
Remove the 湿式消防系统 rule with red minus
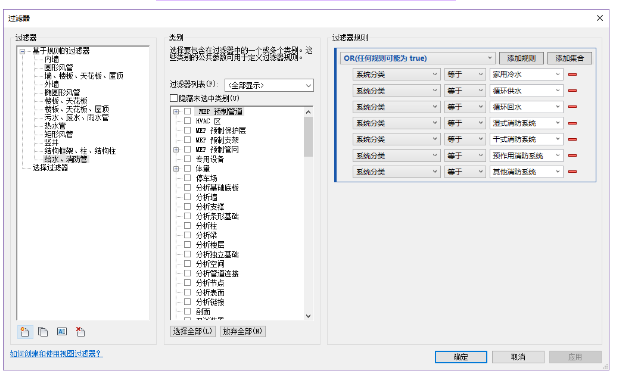(573, 123)
